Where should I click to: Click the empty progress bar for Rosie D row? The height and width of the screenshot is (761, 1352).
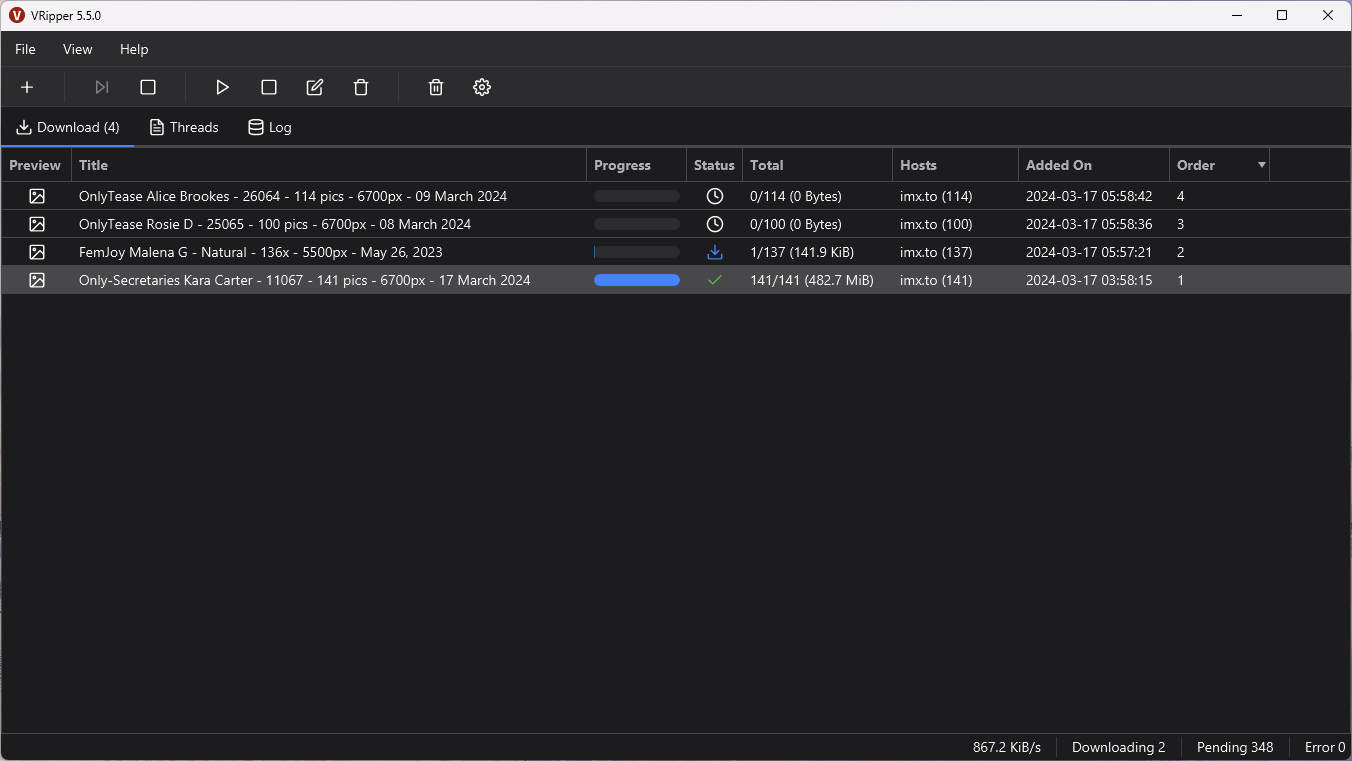pyautogui.click(x=637, y=224)
